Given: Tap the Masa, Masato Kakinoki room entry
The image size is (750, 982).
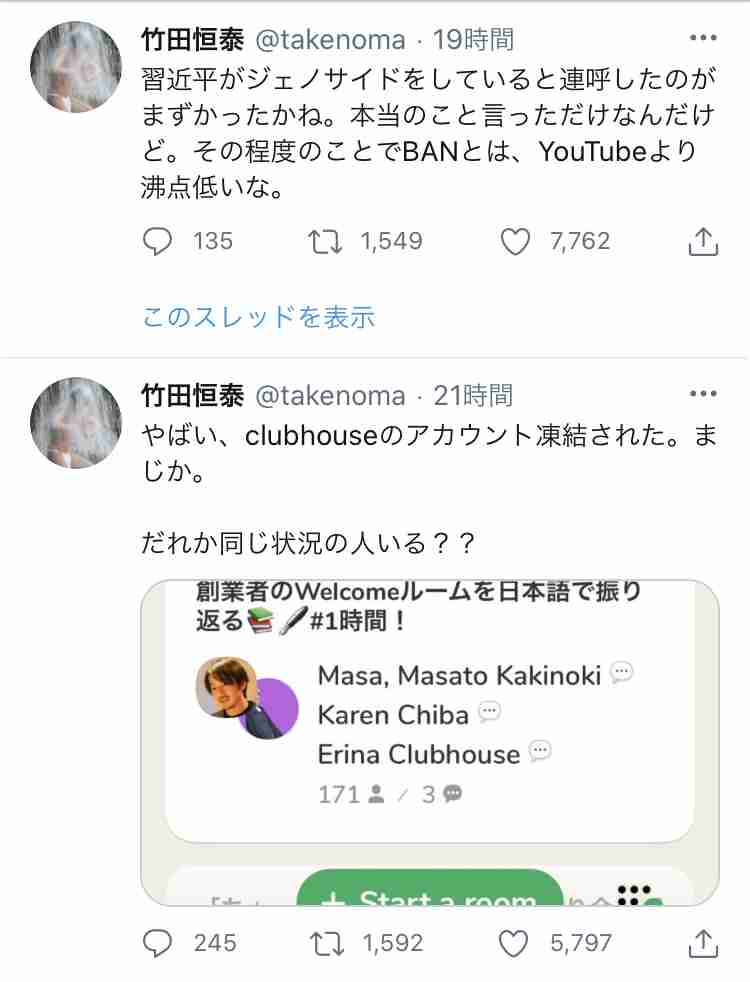Looking at the screenshot, I should point(459,675).
